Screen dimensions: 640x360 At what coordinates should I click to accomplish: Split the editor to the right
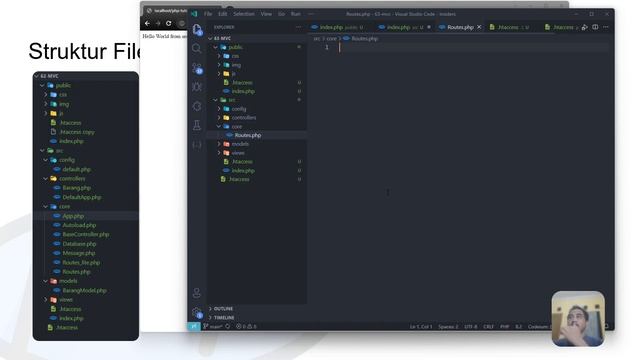[595, 27]
